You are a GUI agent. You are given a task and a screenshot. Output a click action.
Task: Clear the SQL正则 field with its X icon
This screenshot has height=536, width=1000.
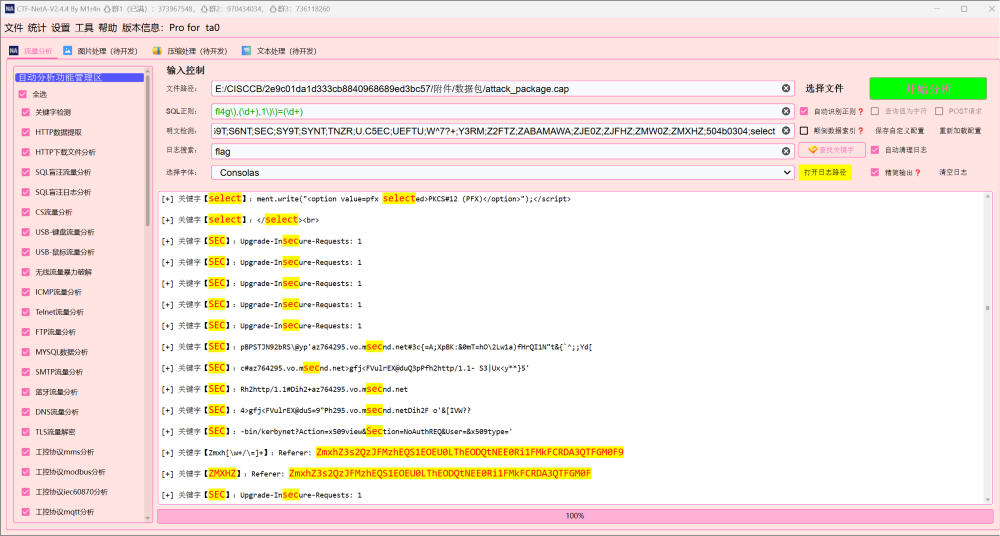point(786,111)
